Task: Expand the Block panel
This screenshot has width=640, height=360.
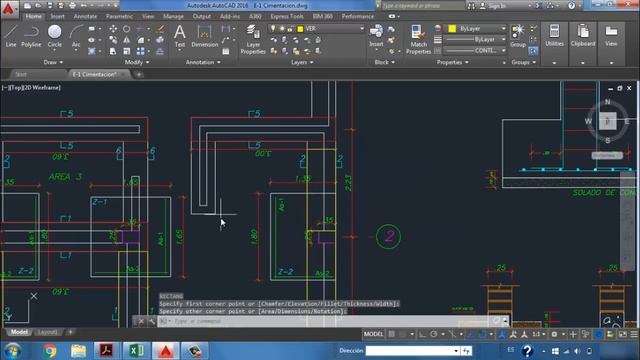Action: 384,62
